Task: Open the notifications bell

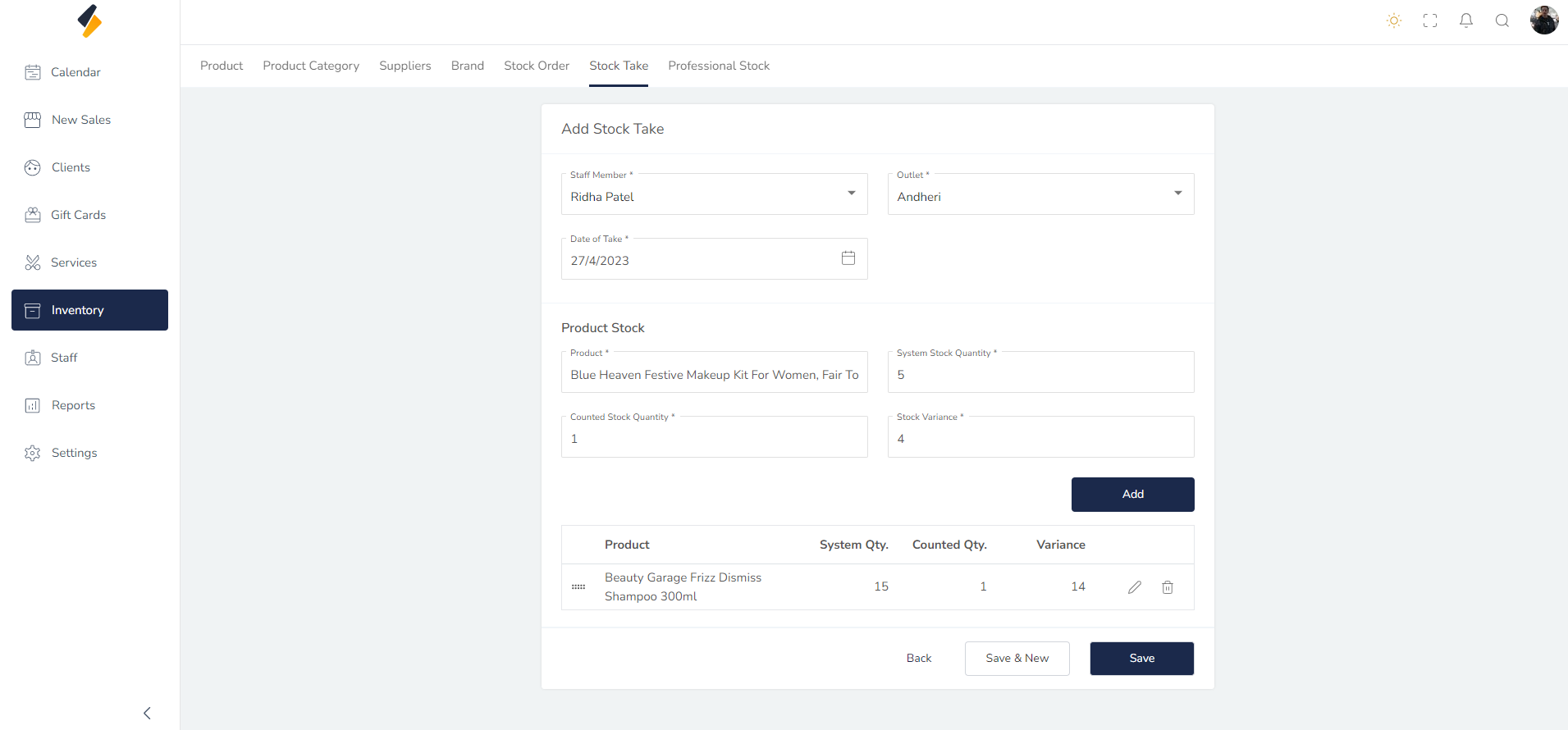Action: point(1465,21)
